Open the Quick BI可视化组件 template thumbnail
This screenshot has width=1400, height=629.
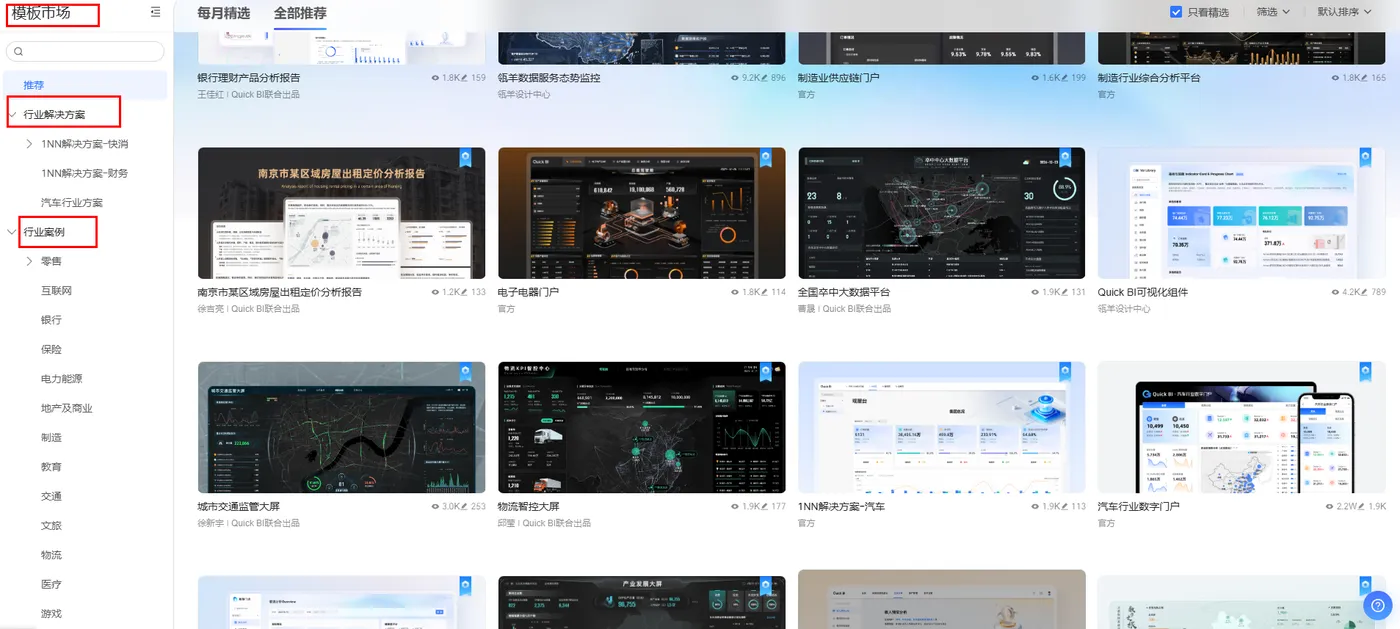[x=1242, y=214]
